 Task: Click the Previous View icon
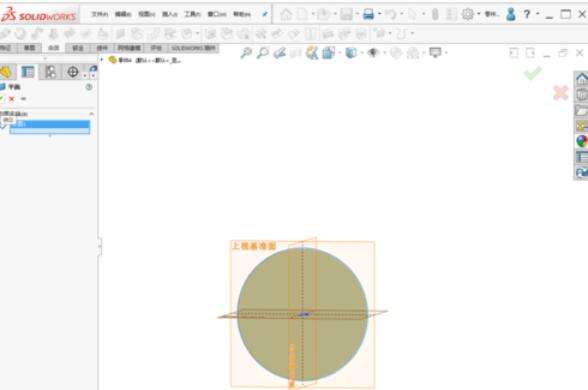[x=279, y=53]
